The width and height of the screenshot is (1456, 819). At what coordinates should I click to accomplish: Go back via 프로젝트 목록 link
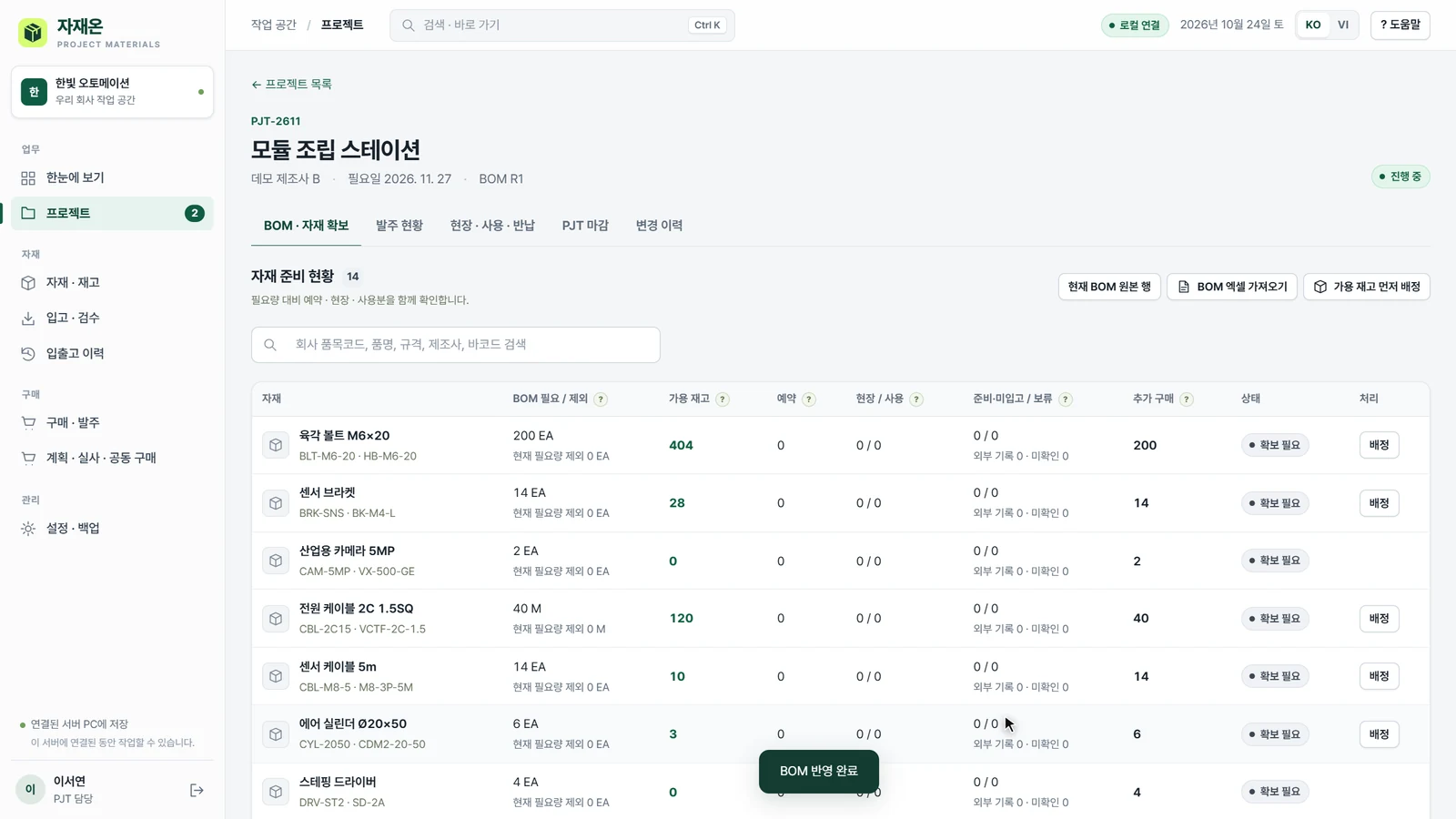tap(291, 84)
